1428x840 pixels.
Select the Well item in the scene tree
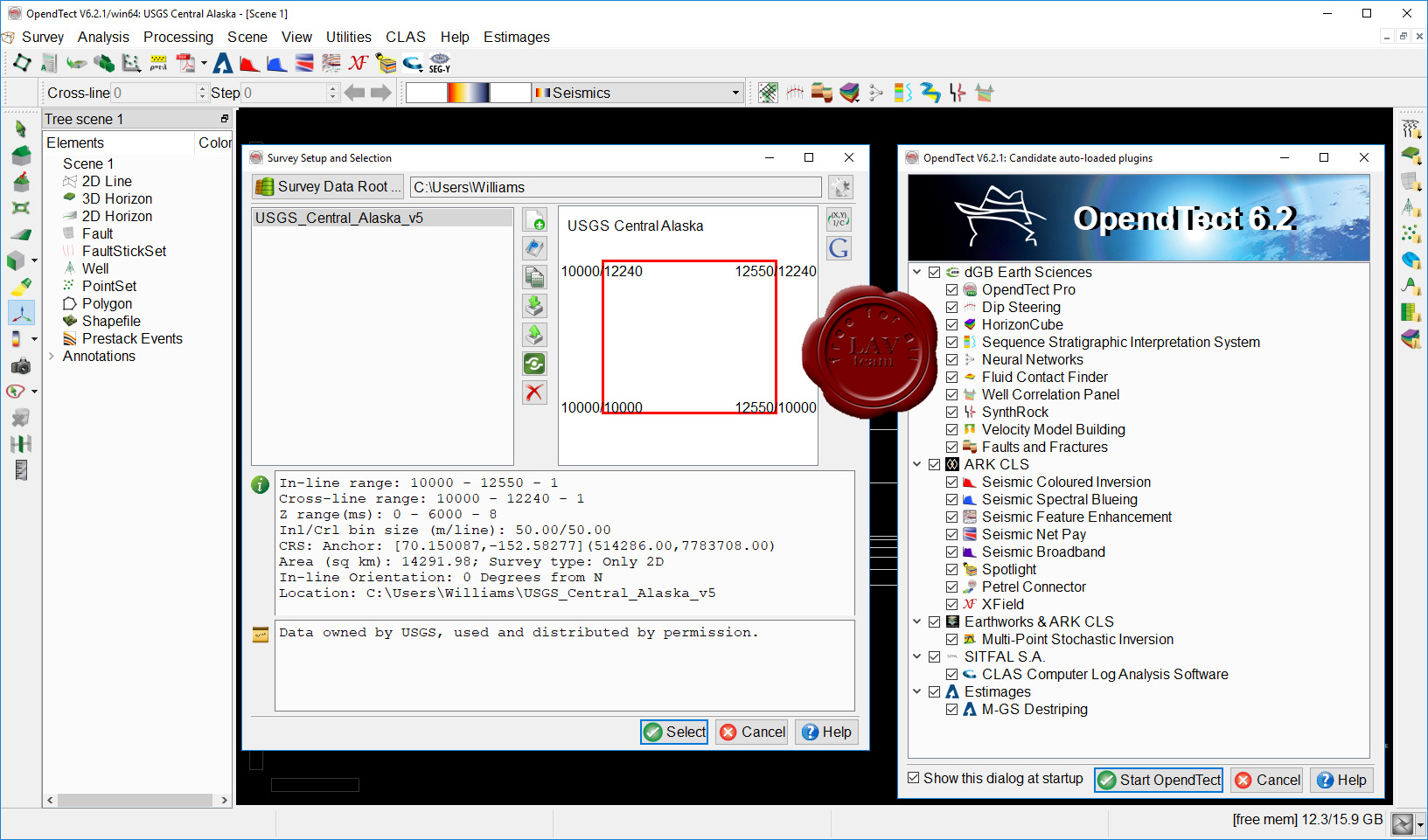(x=95, y=269)
